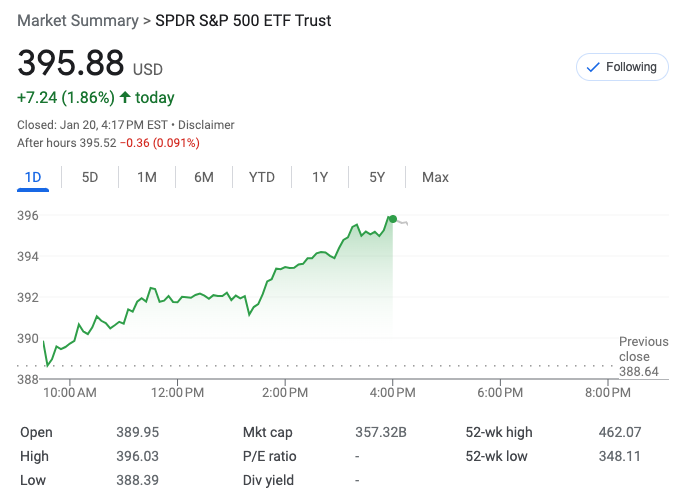This screenshot has height=502, width=682.
Task: Open the Market Summary breadcrumb link
Action: coord(78,21)
